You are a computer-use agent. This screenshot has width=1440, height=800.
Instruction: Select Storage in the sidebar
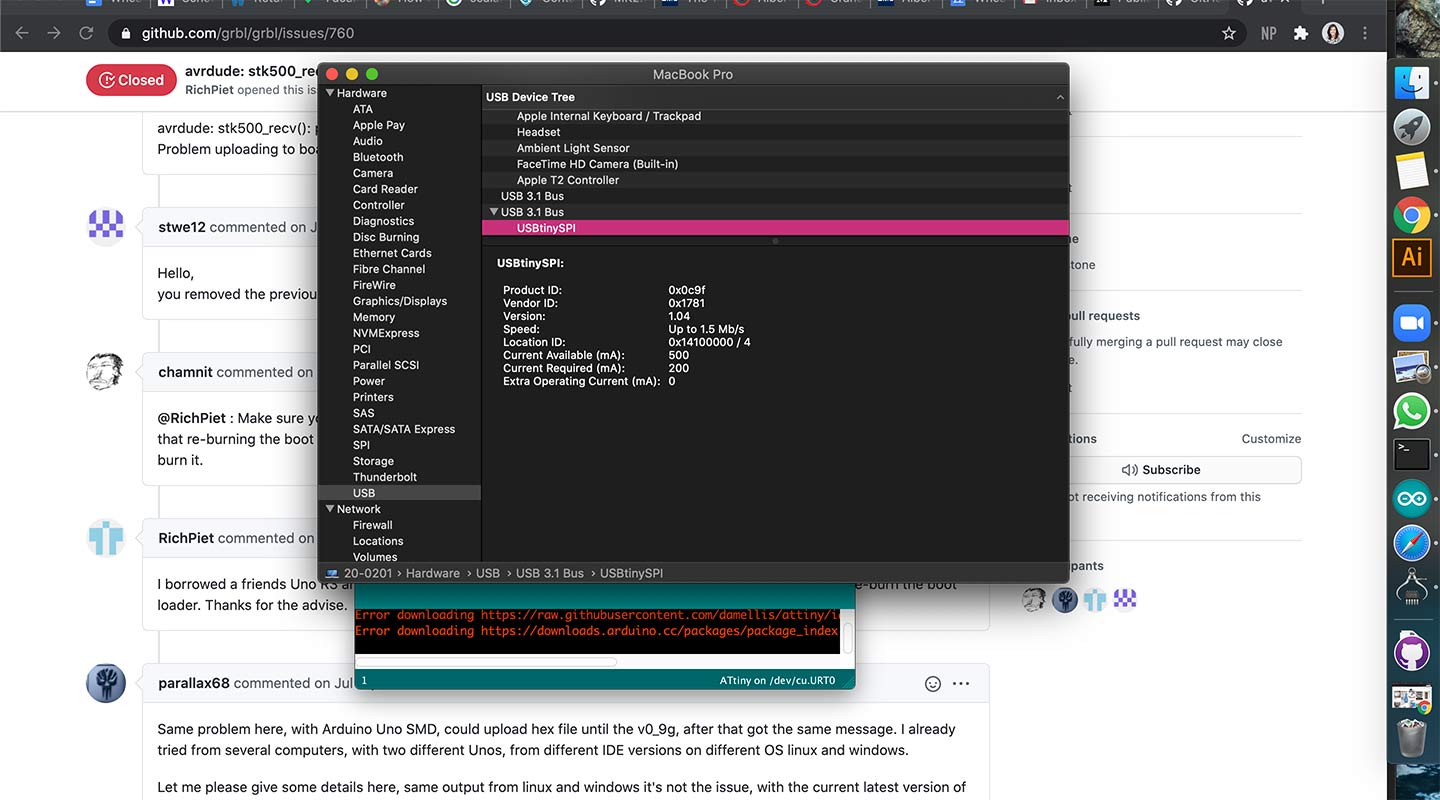point(373,461)
